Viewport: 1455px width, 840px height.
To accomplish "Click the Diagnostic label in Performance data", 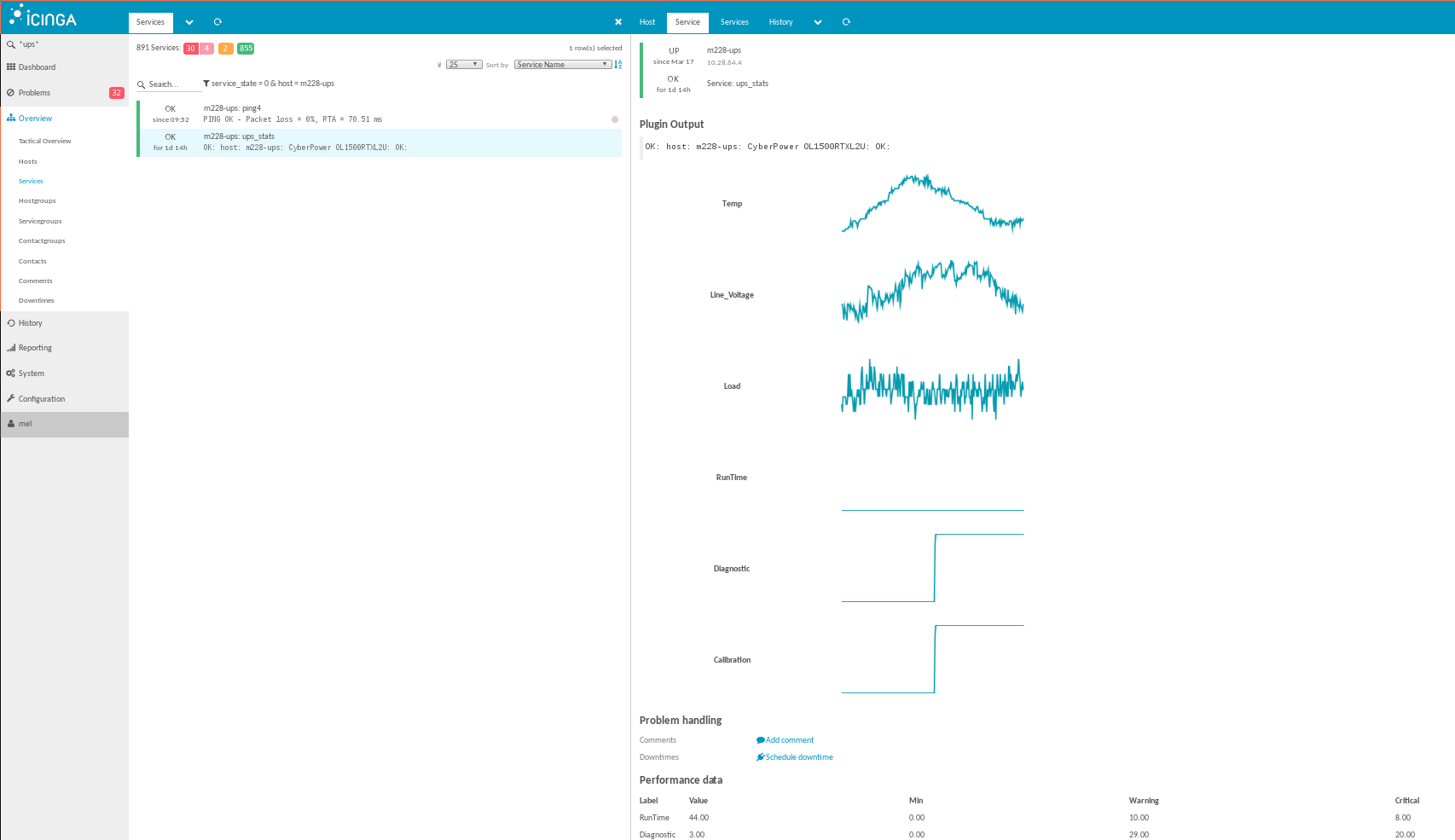I will pyautogui.click(x=658, y=835).
